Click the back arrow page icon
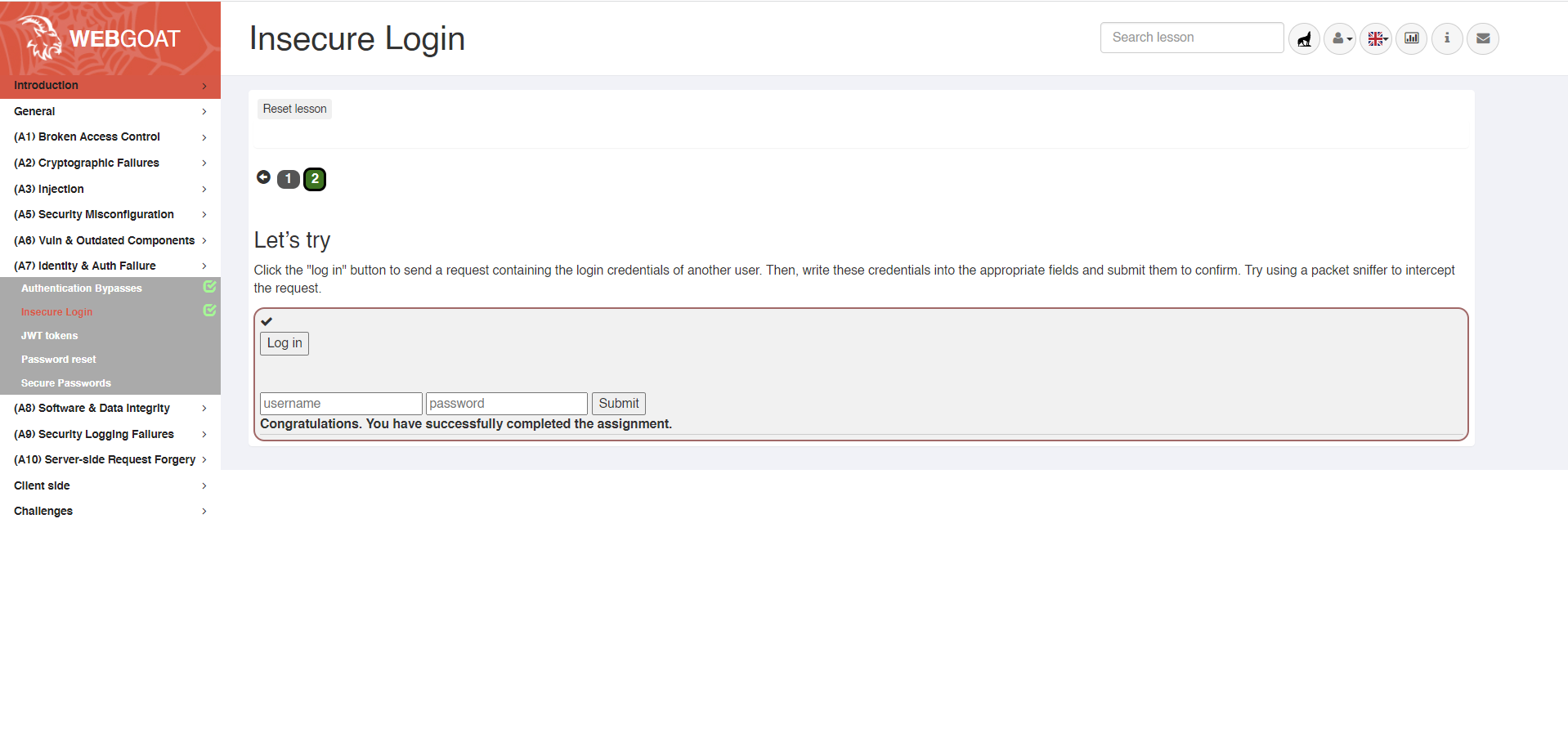1568x738 pixels. pyautogui.click(x=263, y=177)
